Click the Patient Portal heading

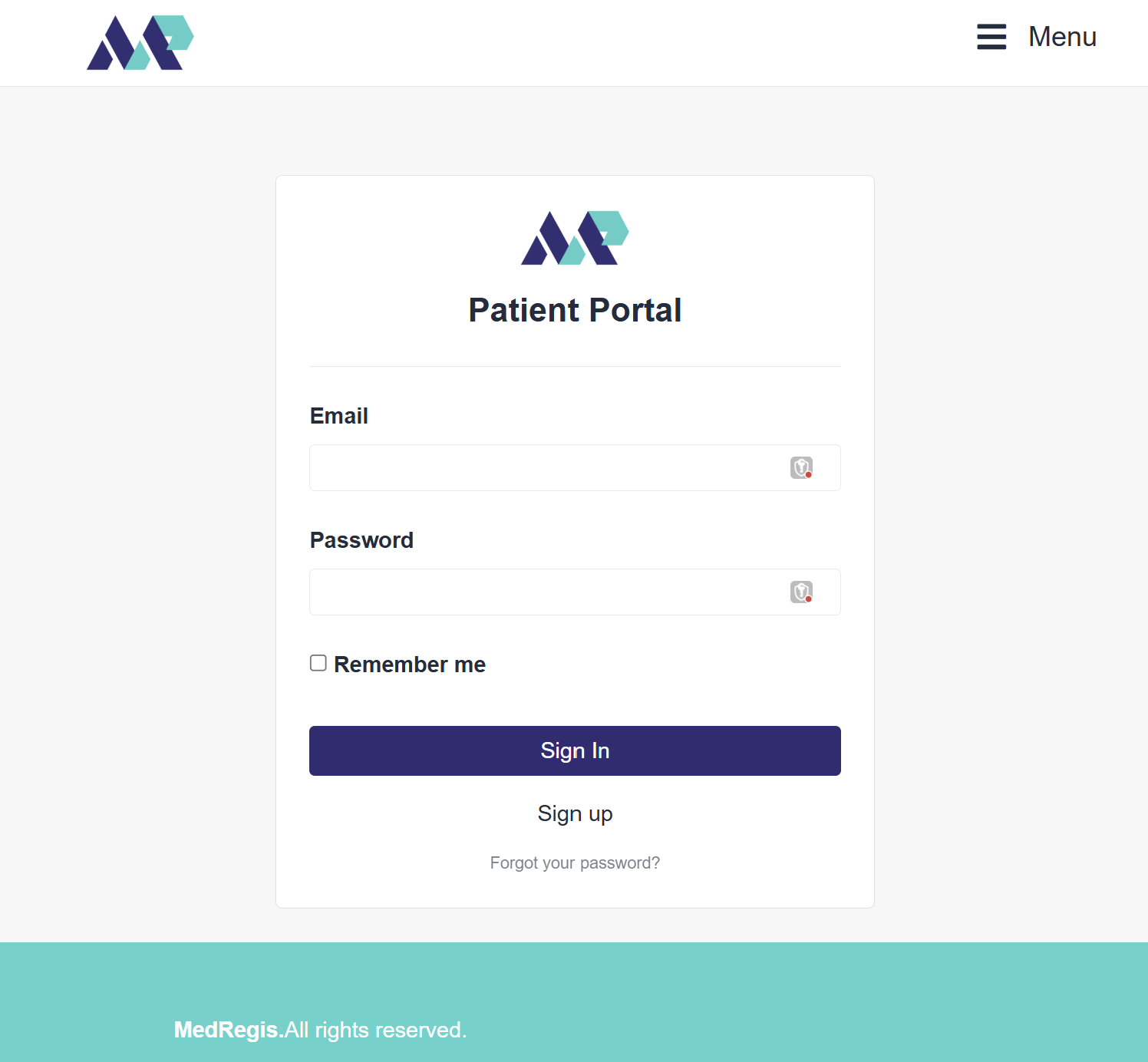point(575,310)
